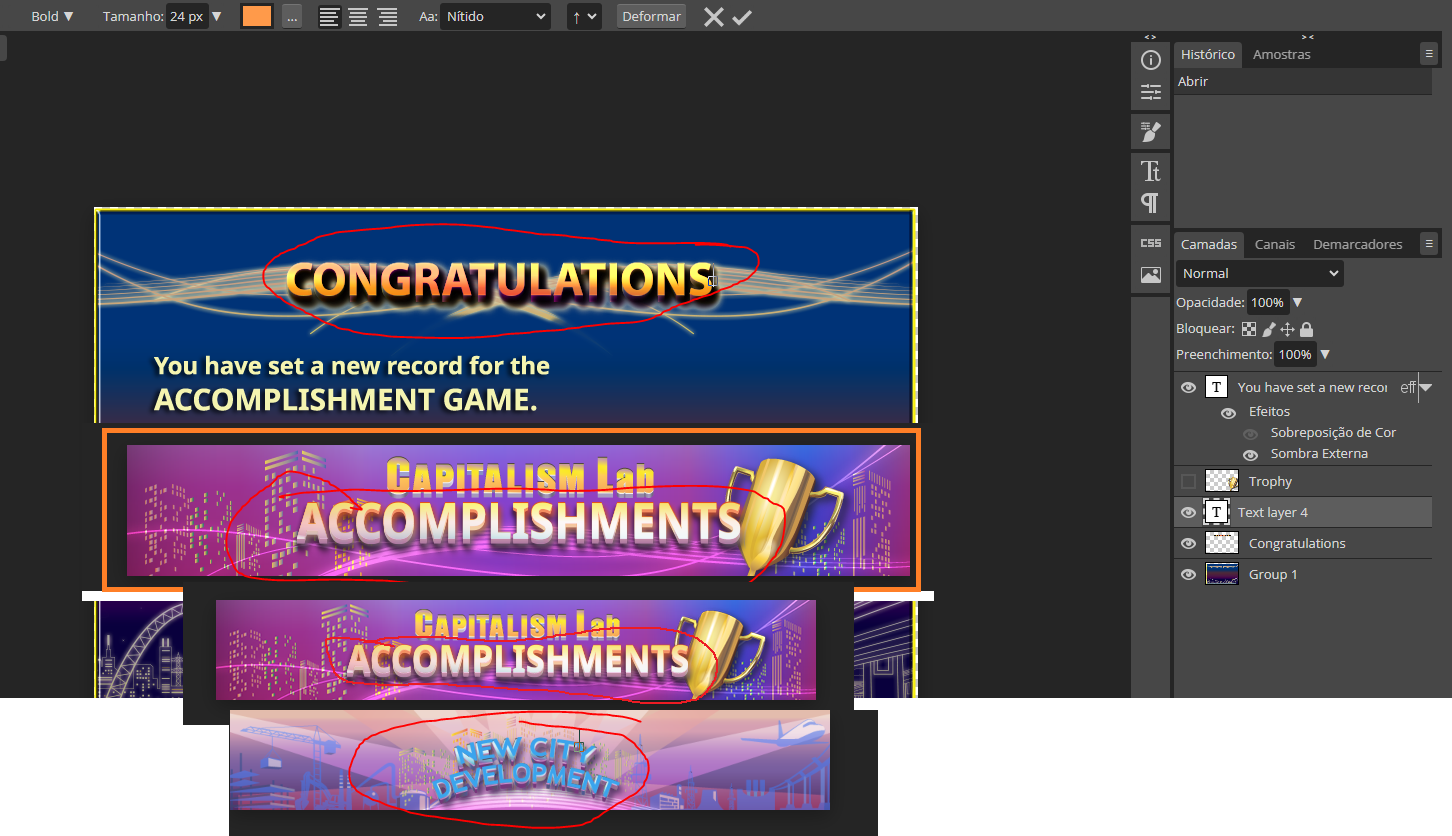This screenshot has height=836, width=1452.
Task: Select the 'Efeitos' row label
Action: point(1269,412)
